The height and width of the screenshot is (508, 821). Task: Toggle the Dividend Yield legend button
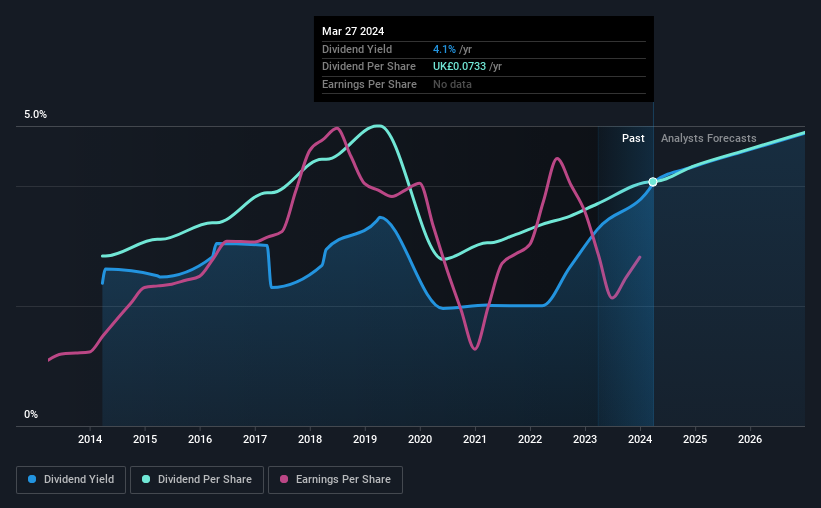pos(71,480)
